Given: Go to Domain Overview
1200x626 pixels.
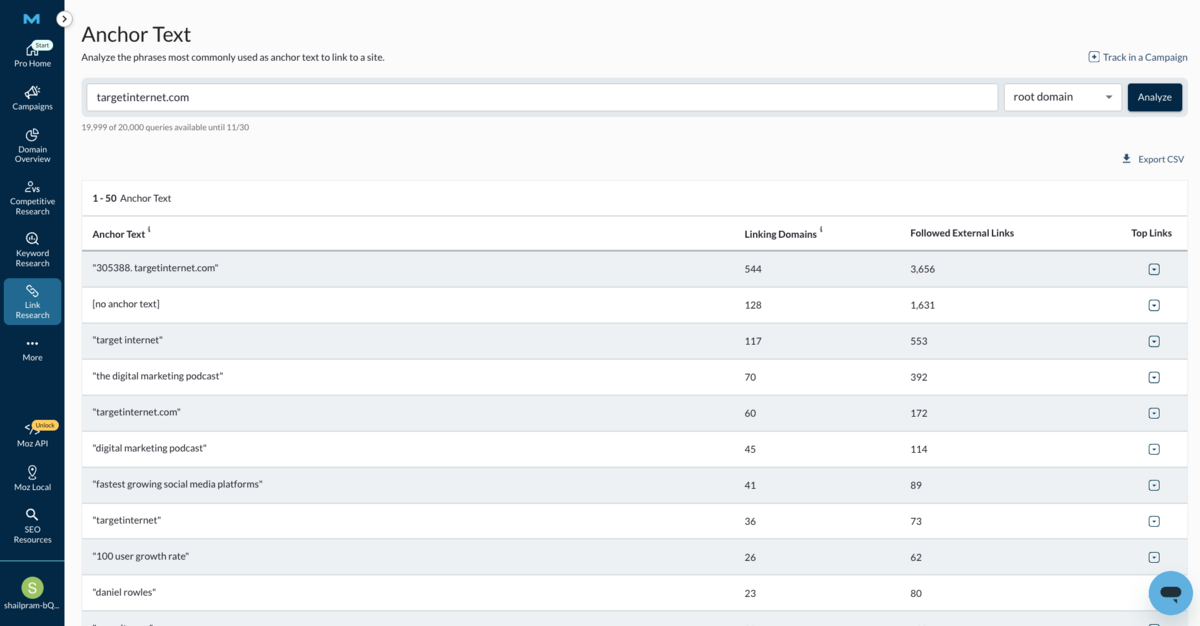Looking at the screenshot, I should (32, 146).
